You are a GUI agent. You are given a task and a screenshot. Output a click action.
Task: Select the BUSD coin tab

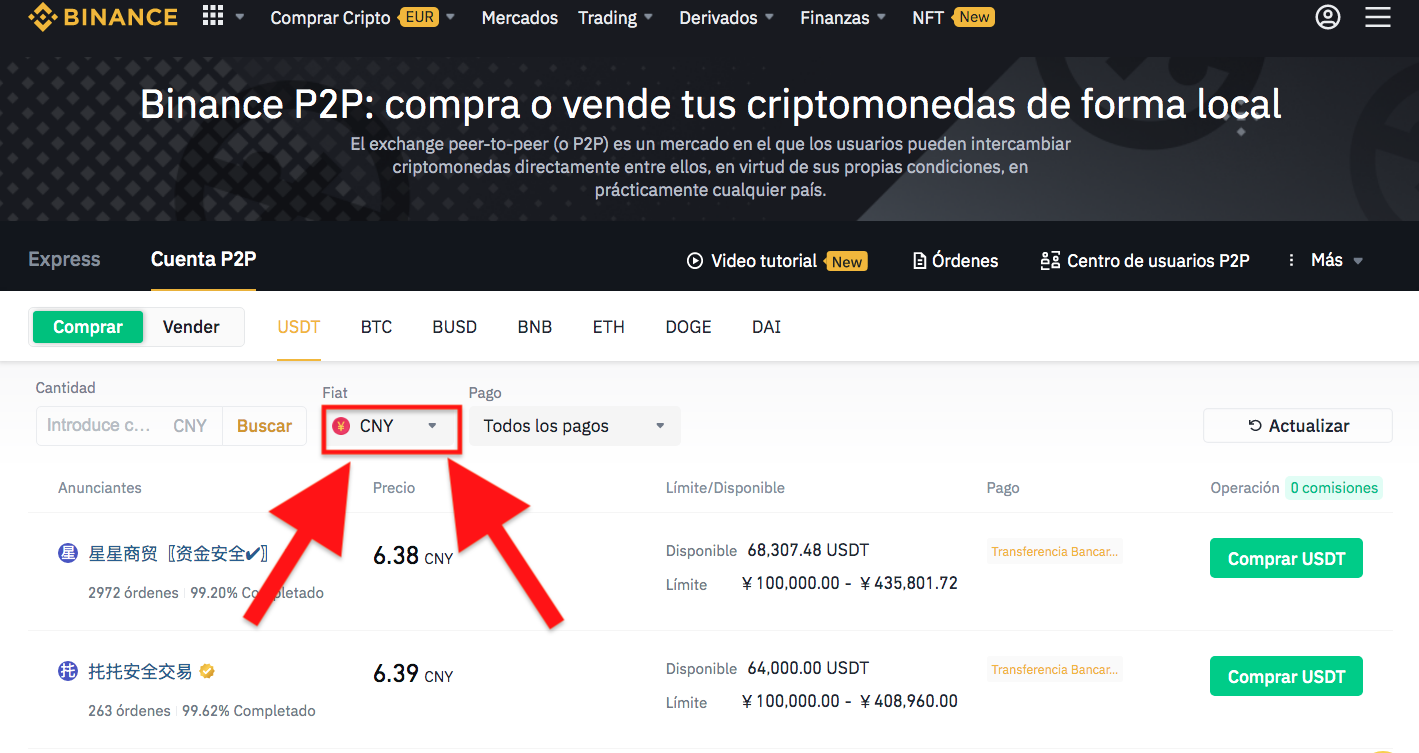pos(455,327)
